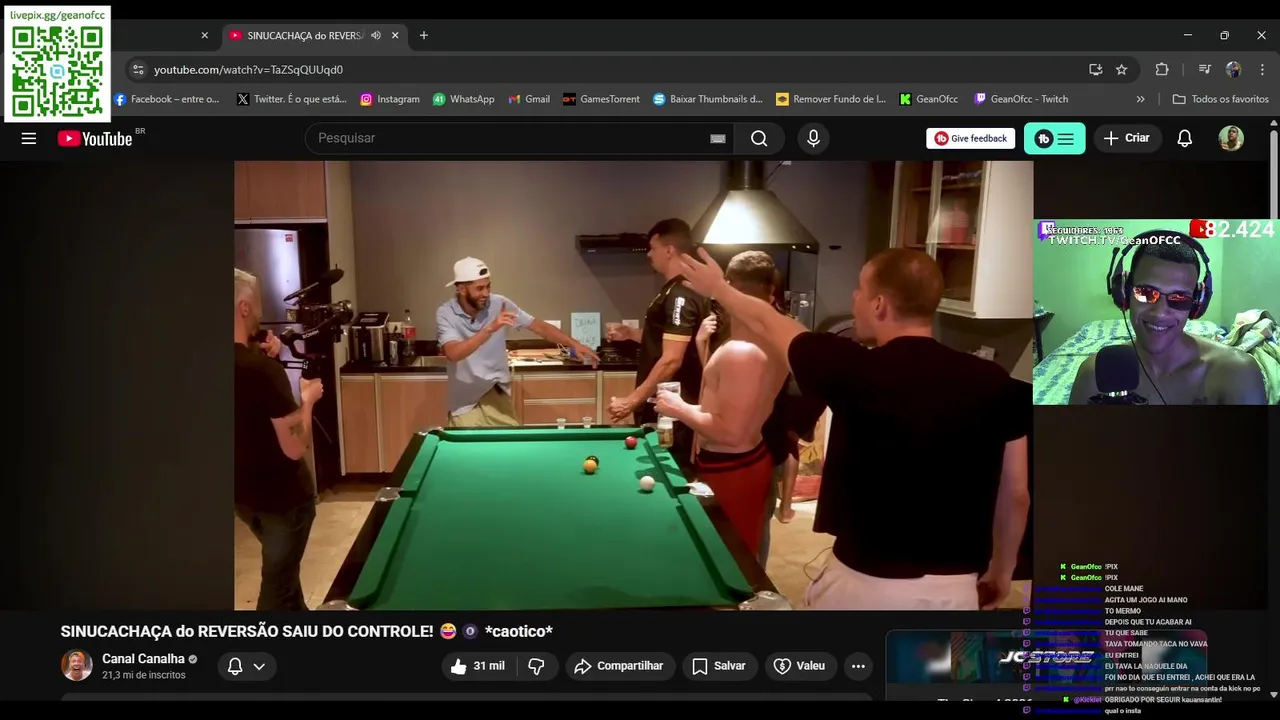The width and height of the screenshot is (1280, 720).
Task: Bookmark this page with the star icon
Action: coord(1121,69)
